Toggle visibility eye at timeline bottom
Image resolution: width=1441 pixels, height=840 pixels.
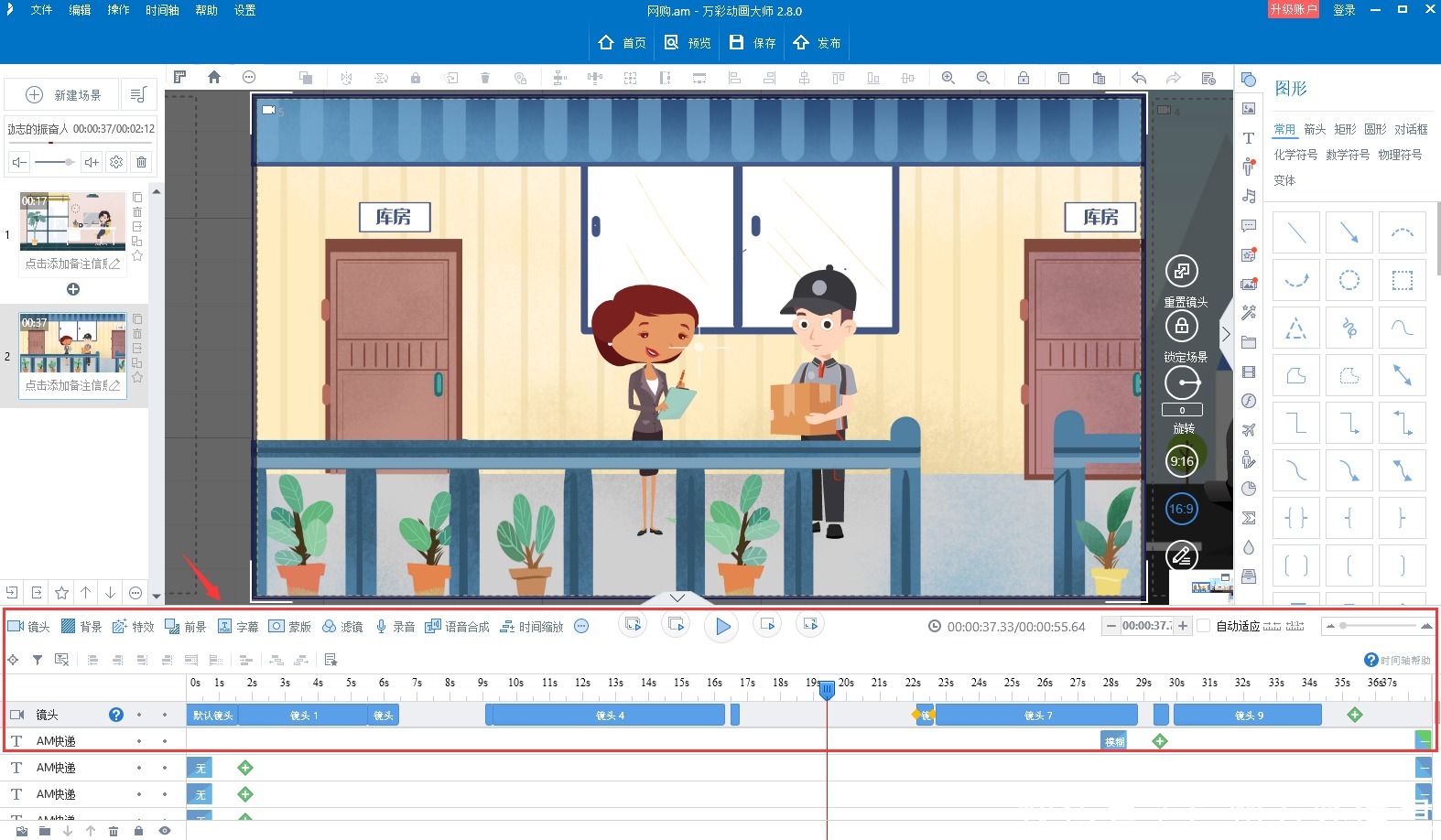[x=165, y=831]
